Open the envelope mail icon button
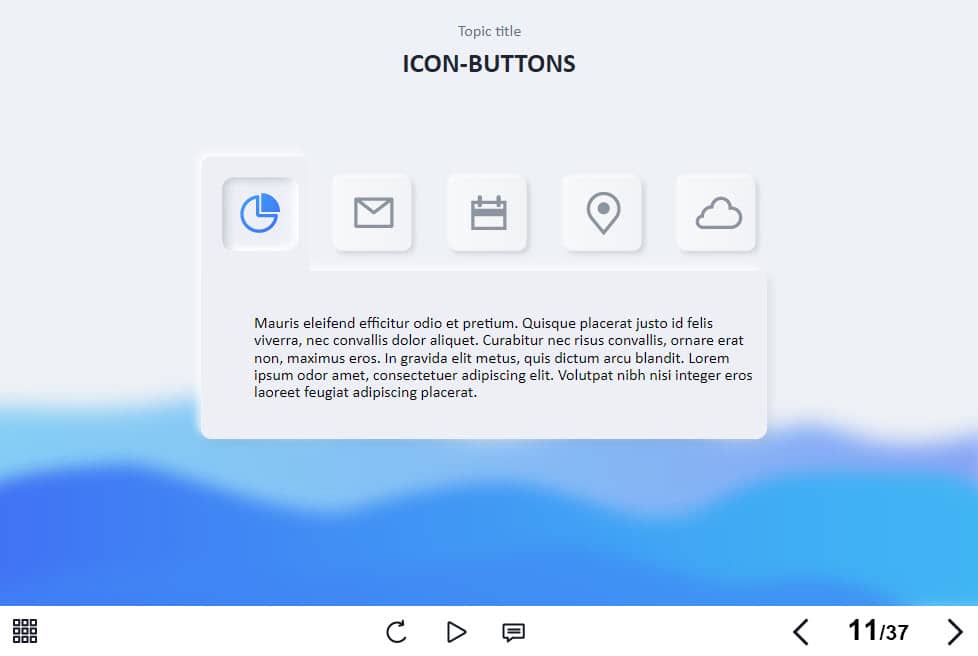 point(373,213)
